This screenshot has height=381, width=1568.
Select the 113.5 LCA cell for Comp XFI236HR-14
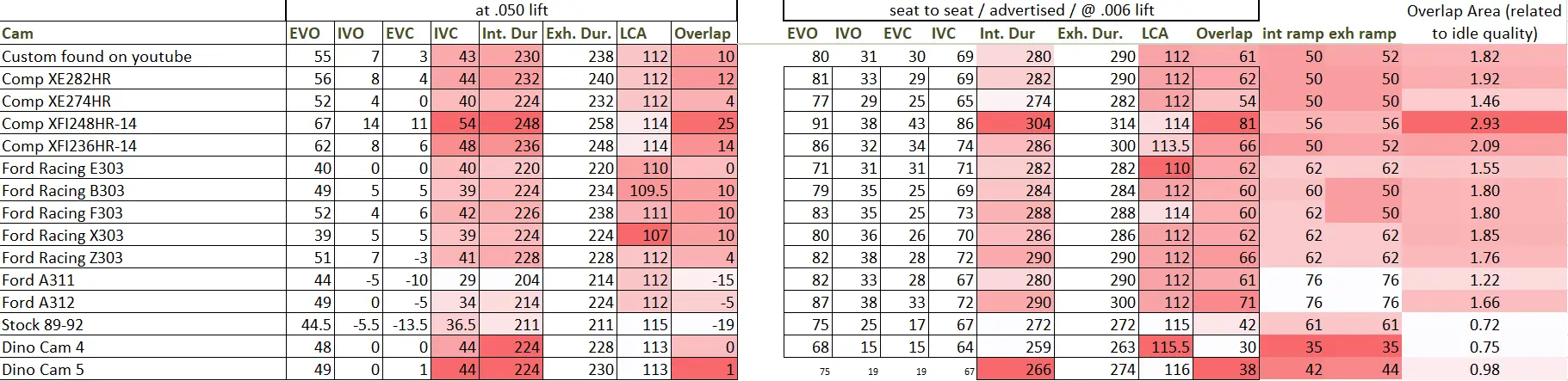click(1165, 145)
